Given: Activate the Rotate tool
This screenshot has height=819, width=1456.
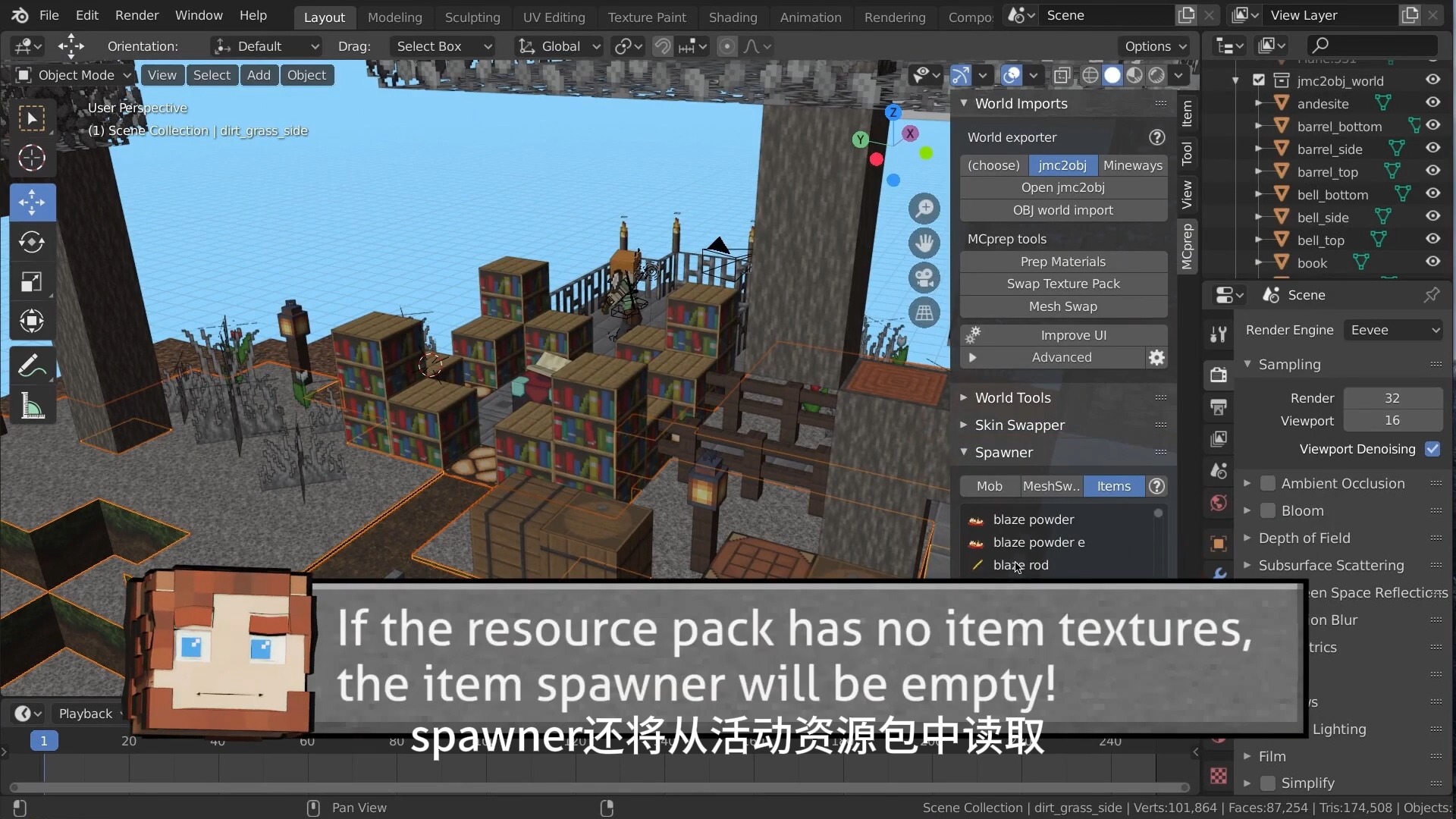Looking at the screenshot, I should [x=32, y=242].
